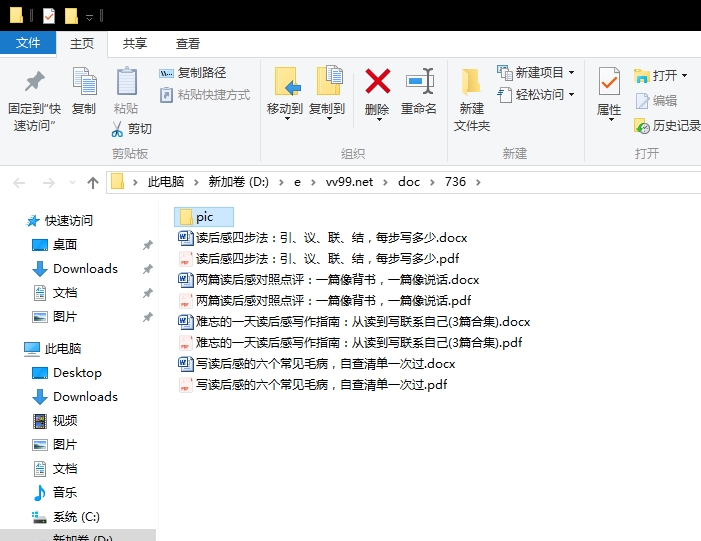Click the New folder icon
The width and height of the screenshot is (701, 541).
pos(471,81)
